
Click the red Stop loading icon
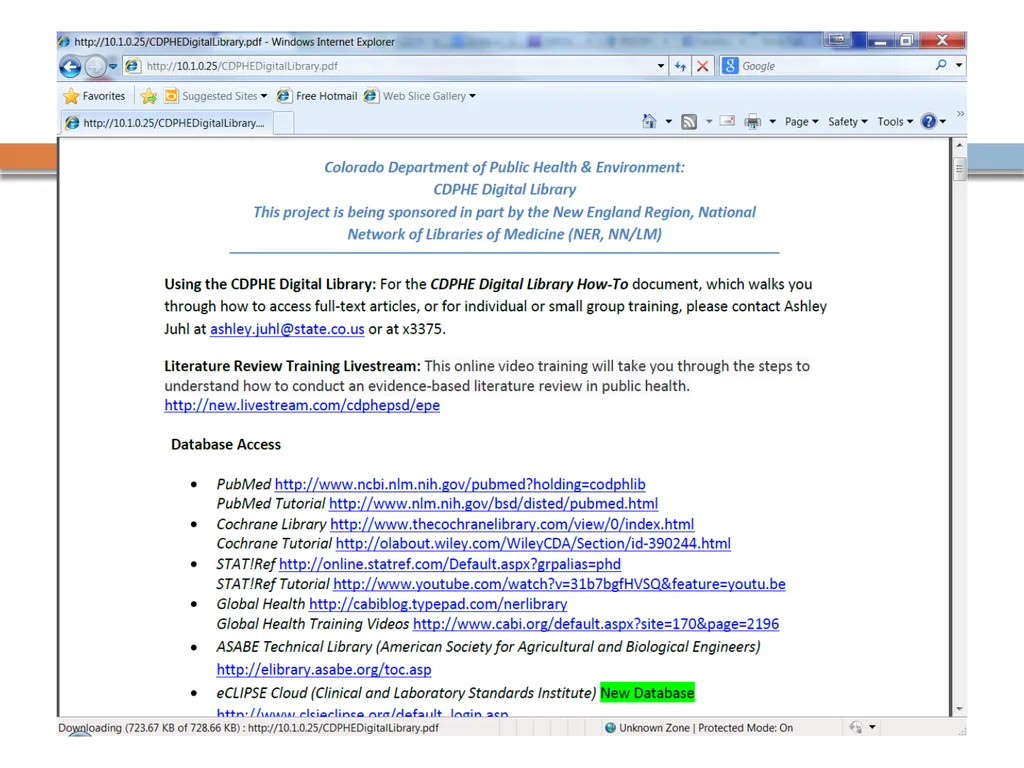(x=703, y=66)
